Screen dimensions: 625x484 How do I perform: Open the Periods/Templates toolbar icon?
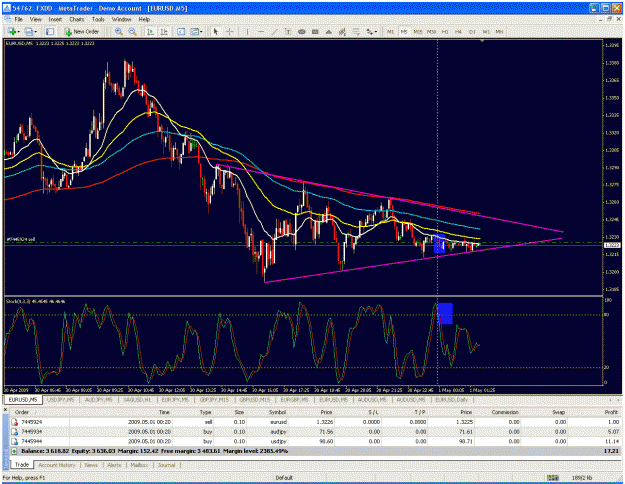(x=195, y=31)
